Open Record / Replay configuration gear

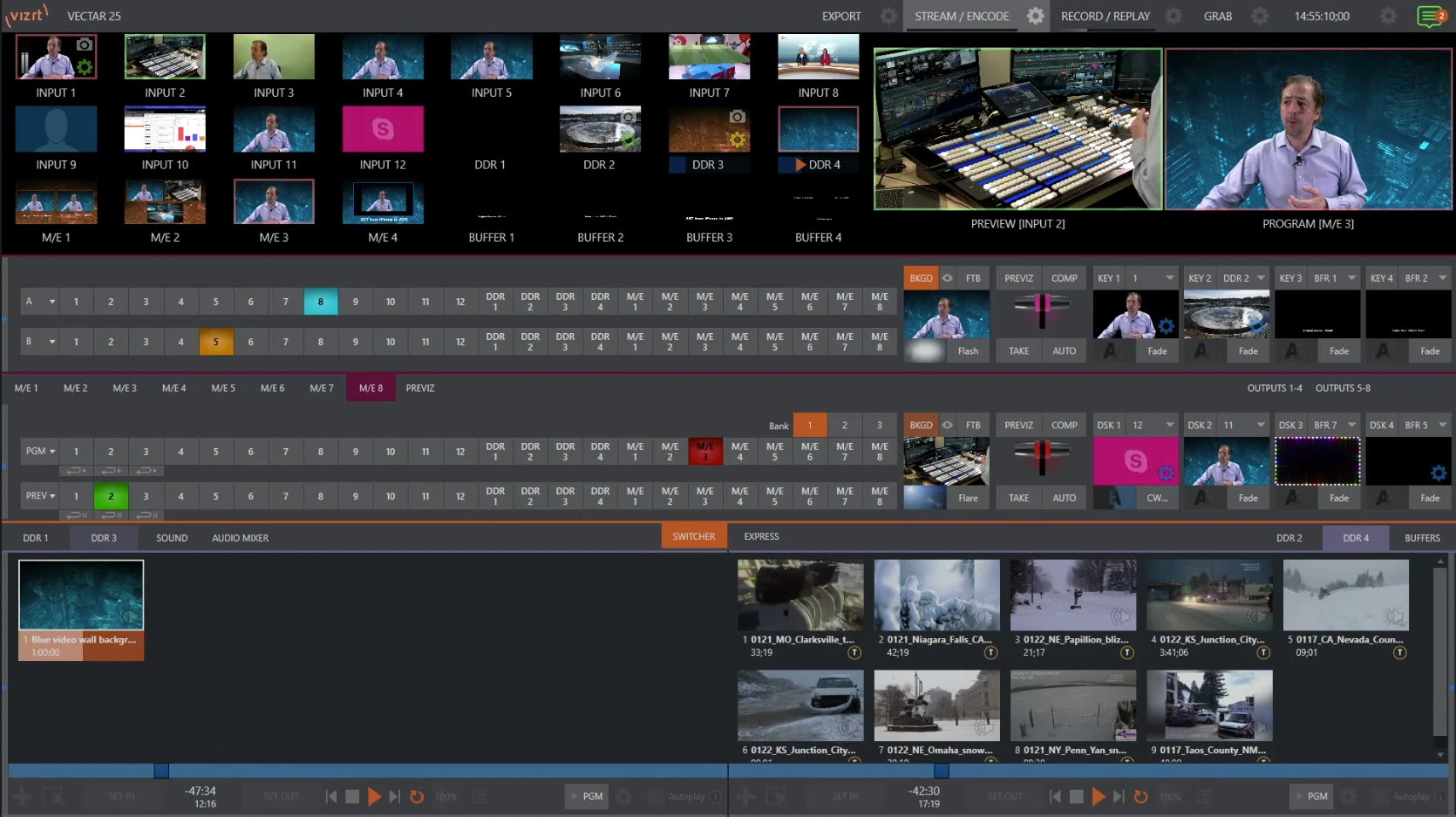[x=1174, y=17]
